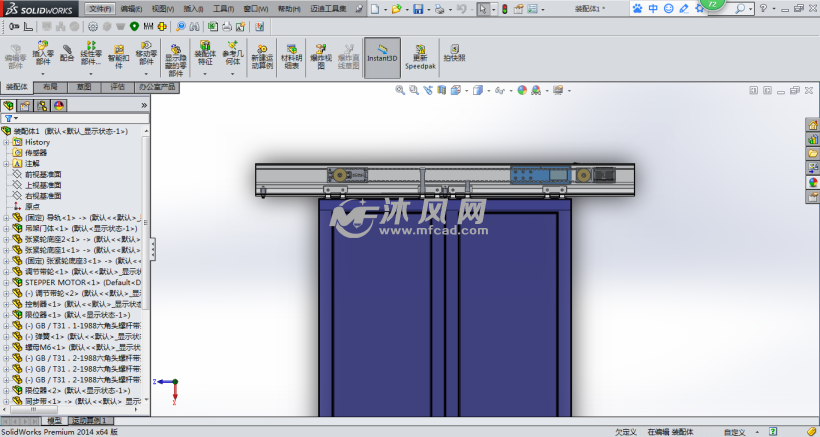Viewport: 820px width, 437px height.
Task: Open SolidWorks Resources home icon in task pane
Action: [x=813, y=125]
